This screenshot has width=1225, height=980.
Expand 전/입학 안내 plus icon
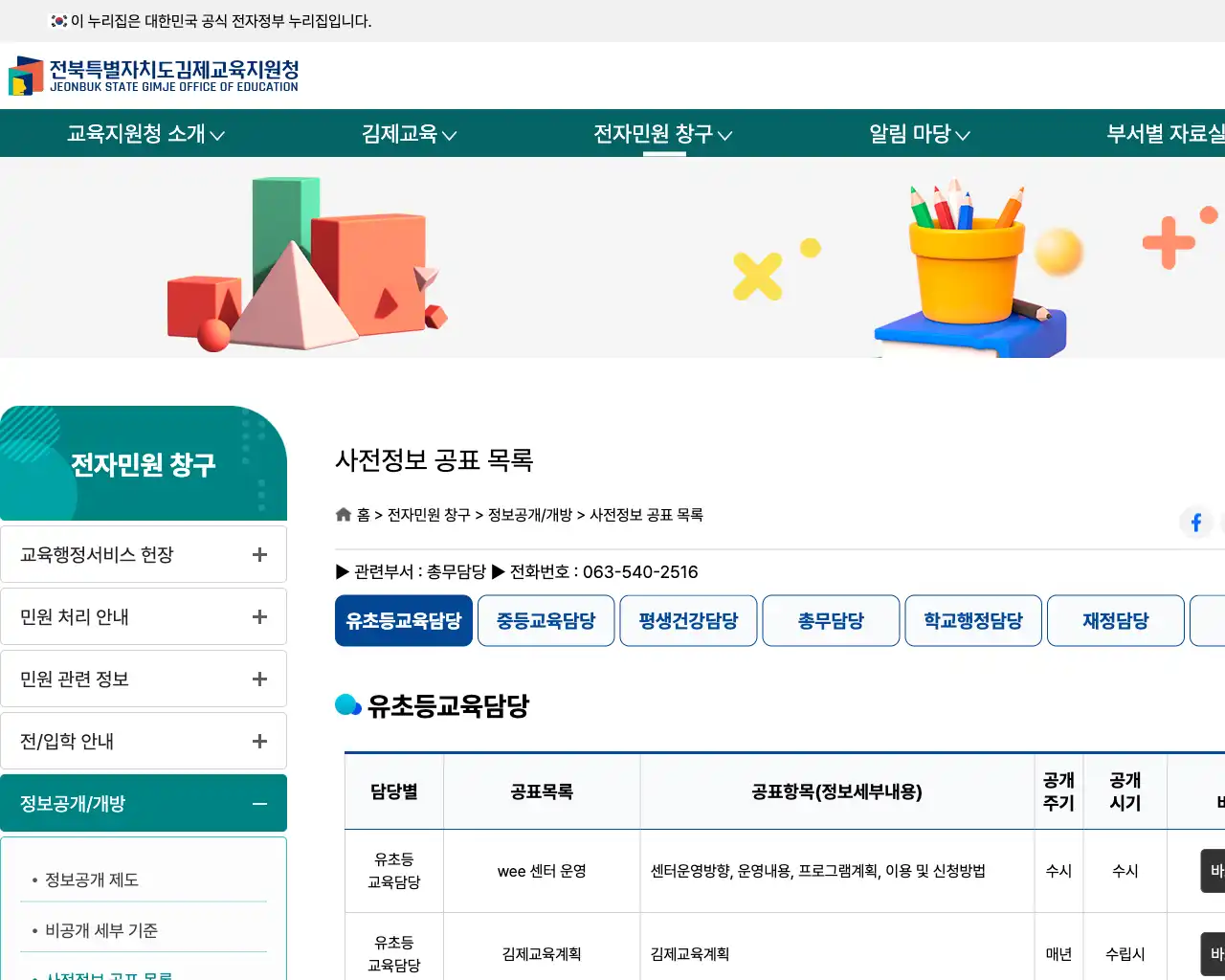click(259, 742)
